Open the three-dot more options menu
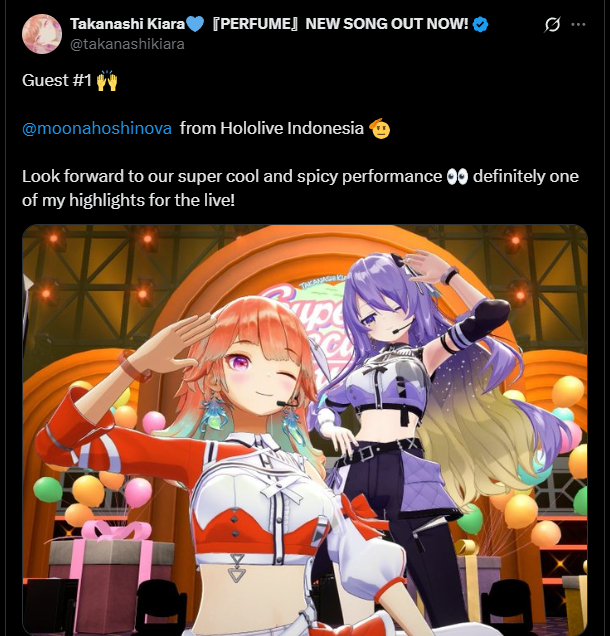Screen dimensions: 610x636 pyautogui.click(x=578, y=24)
